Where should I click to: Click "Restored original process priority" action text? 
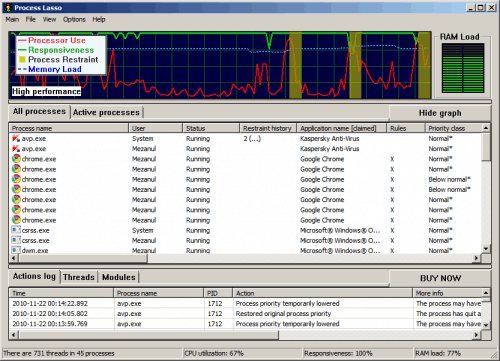283,314
